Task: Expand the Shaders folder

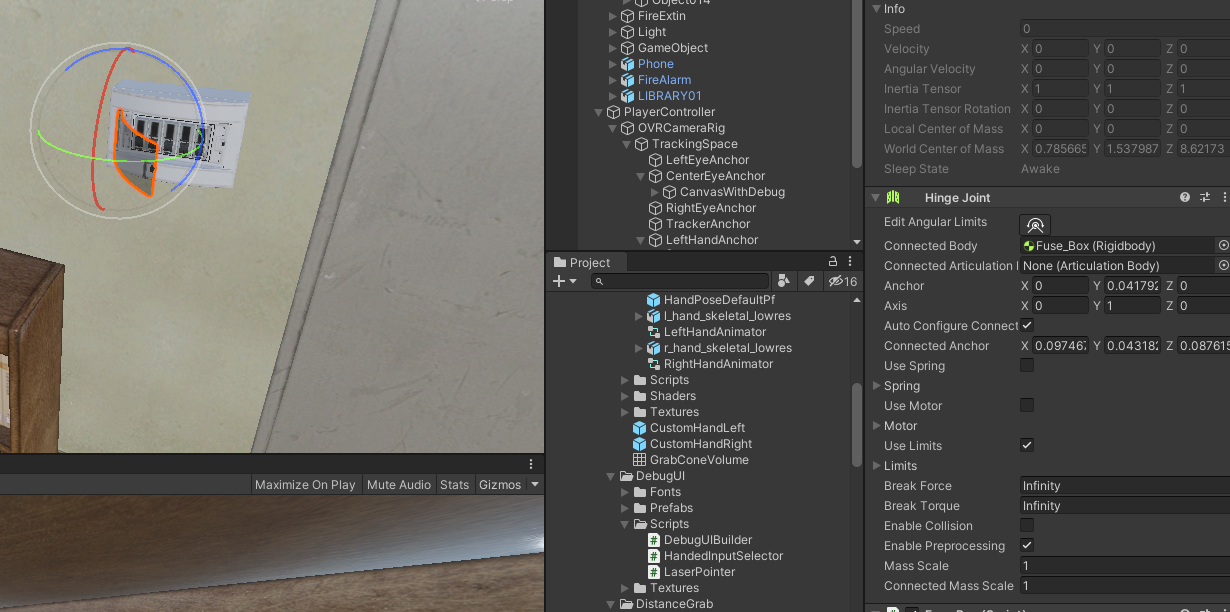Action: 625,396
